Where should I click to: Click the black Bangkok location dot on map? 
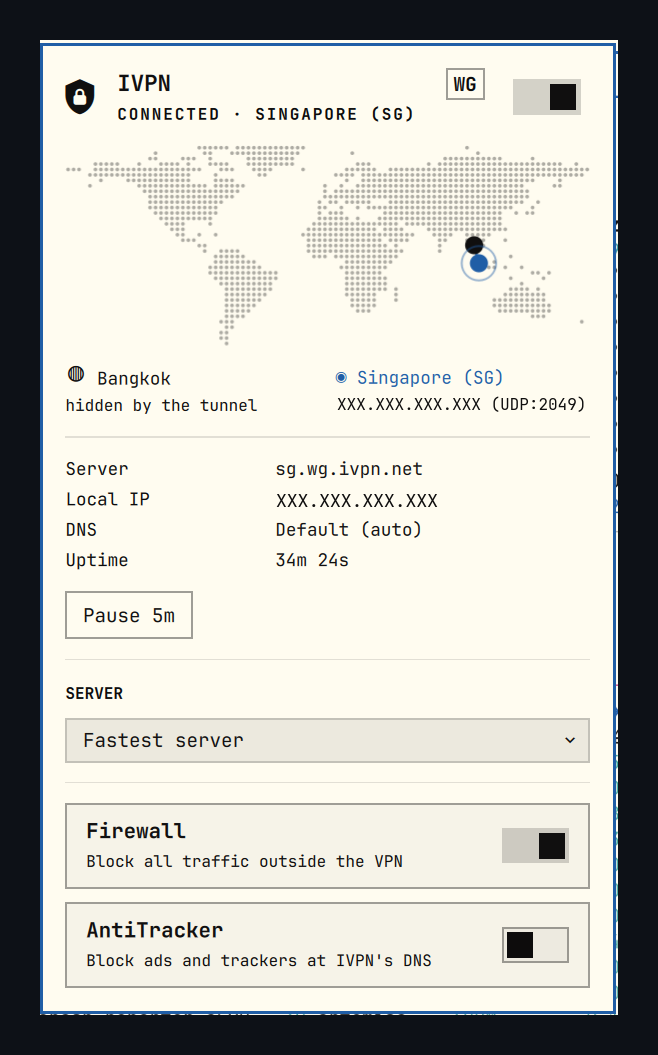[474, 244]
